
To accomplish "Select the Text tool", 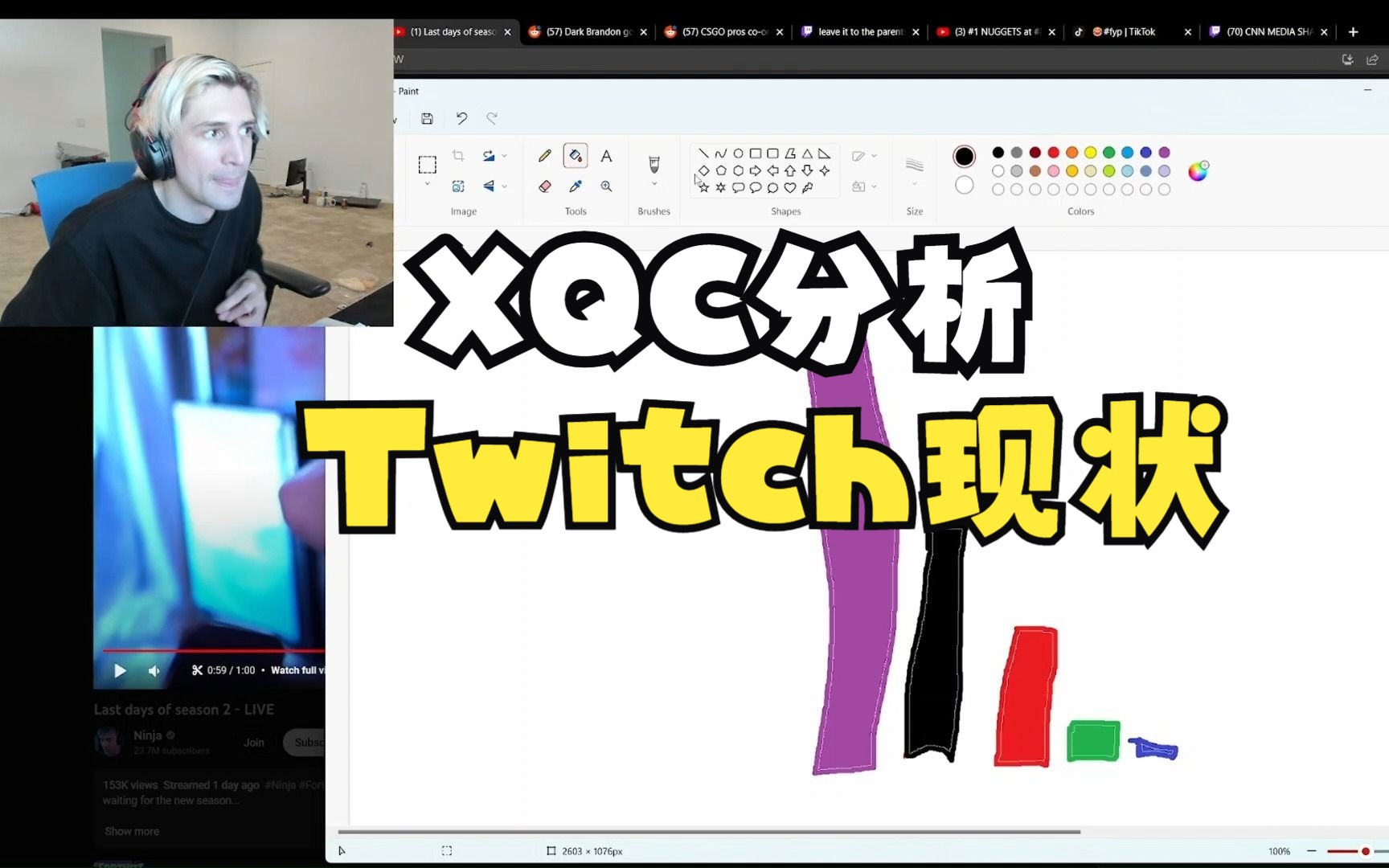I will (606, 155).
